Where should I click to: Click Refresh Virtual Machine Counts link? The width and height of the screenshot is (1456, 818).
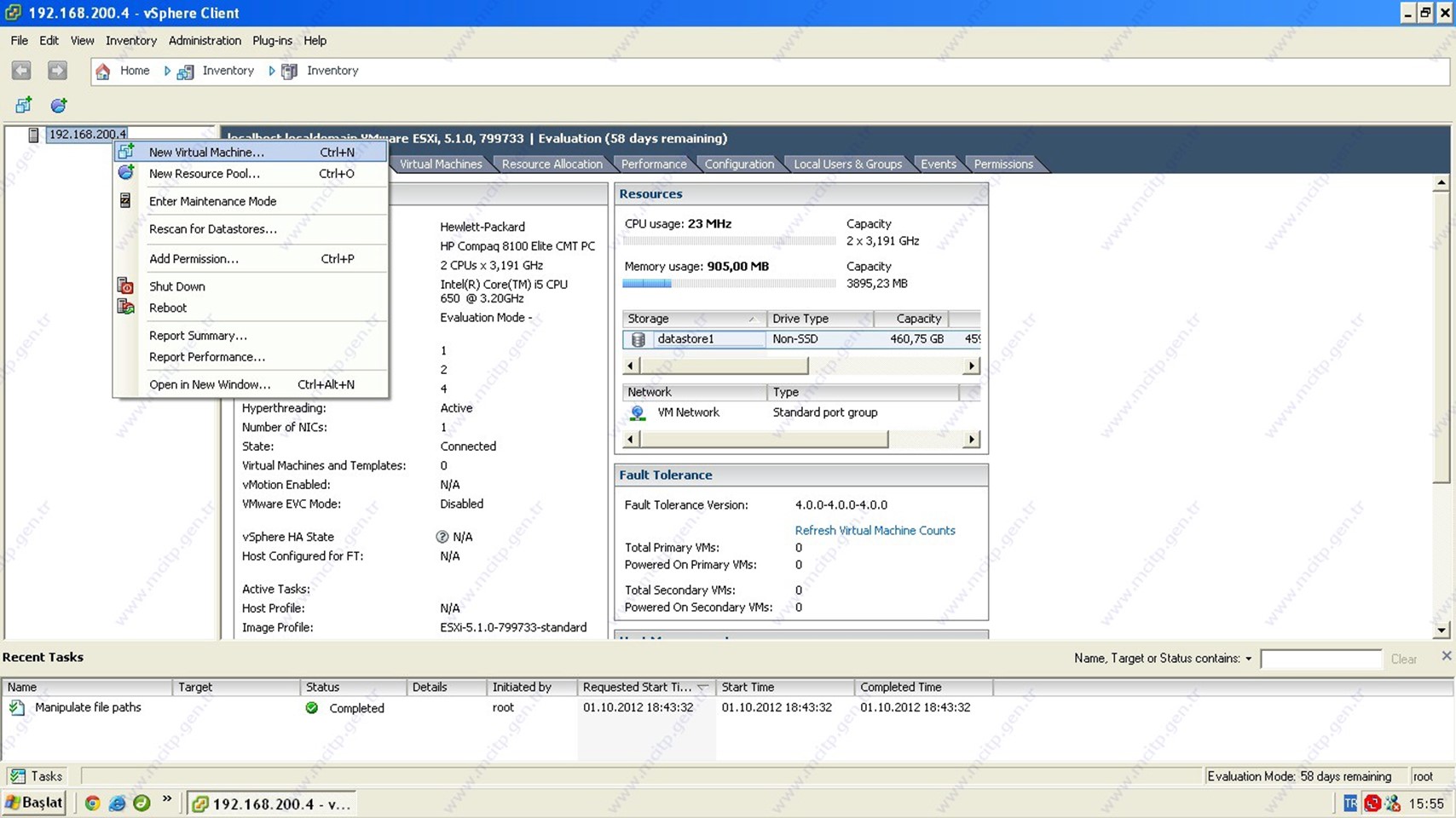click(875, 530)
